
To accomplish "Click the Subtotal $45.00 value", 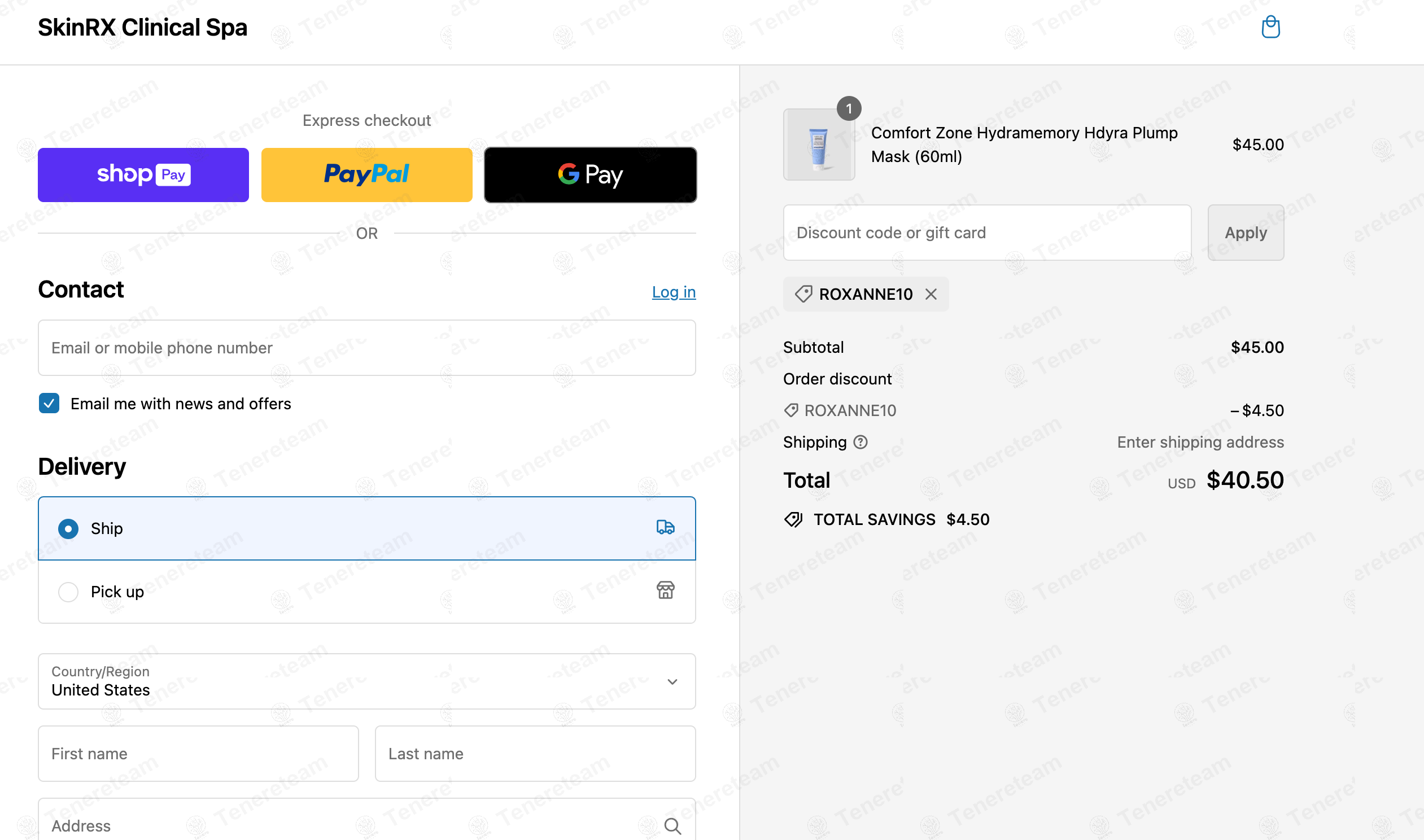I will pyautogui.click(x=1257, y=347).
